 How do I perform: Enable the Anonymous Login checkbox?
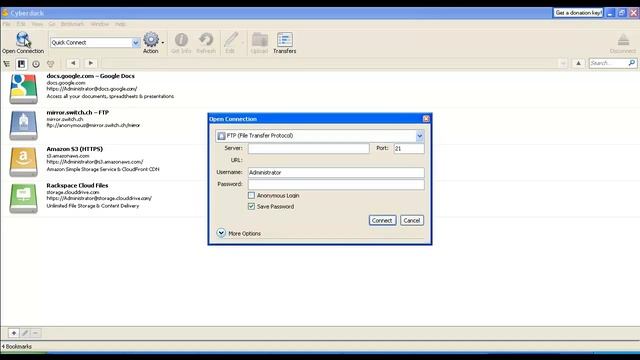click(x=251, y=196)
